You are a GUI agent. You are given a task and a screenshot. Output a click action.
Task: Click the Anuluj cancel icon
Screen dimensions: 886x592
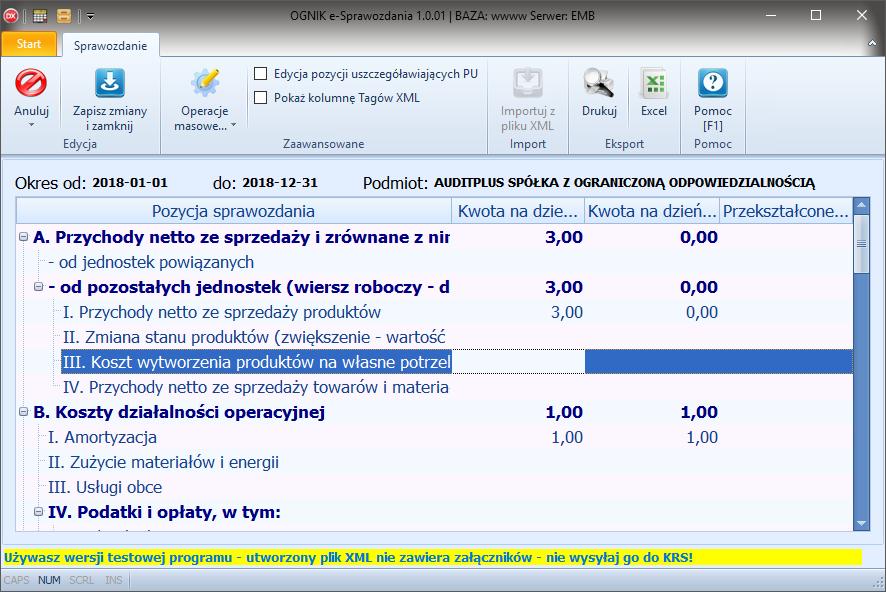pos(31,83)
